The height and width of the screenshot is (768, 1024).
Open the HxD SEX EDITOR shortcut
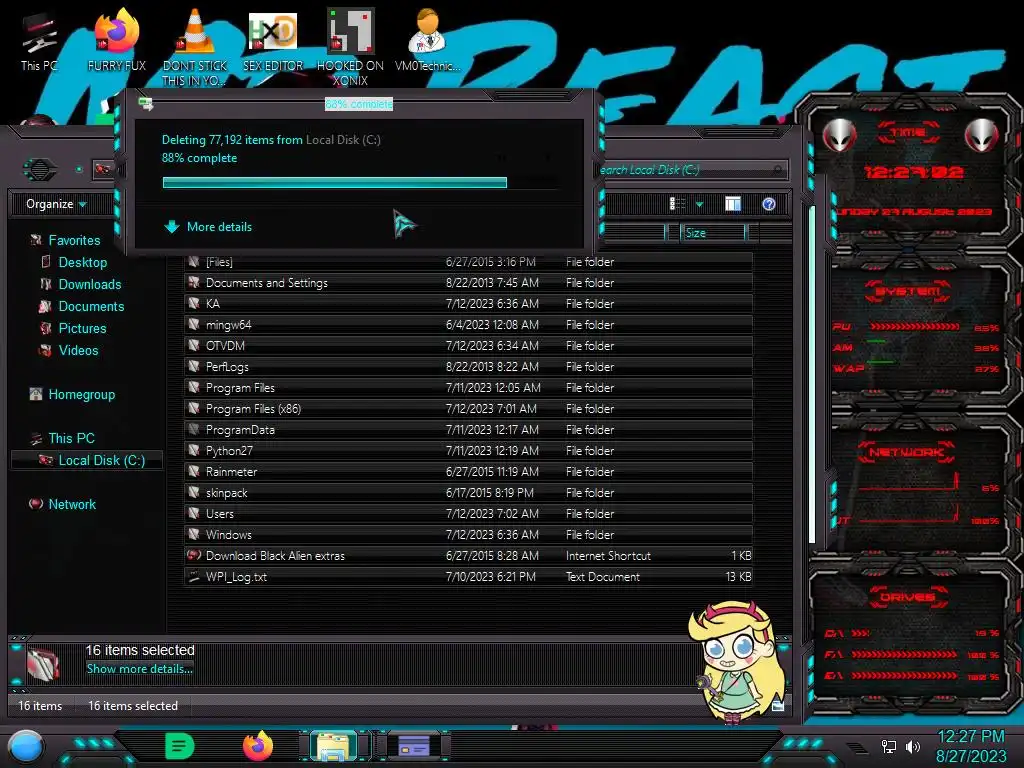click(273, 40)
